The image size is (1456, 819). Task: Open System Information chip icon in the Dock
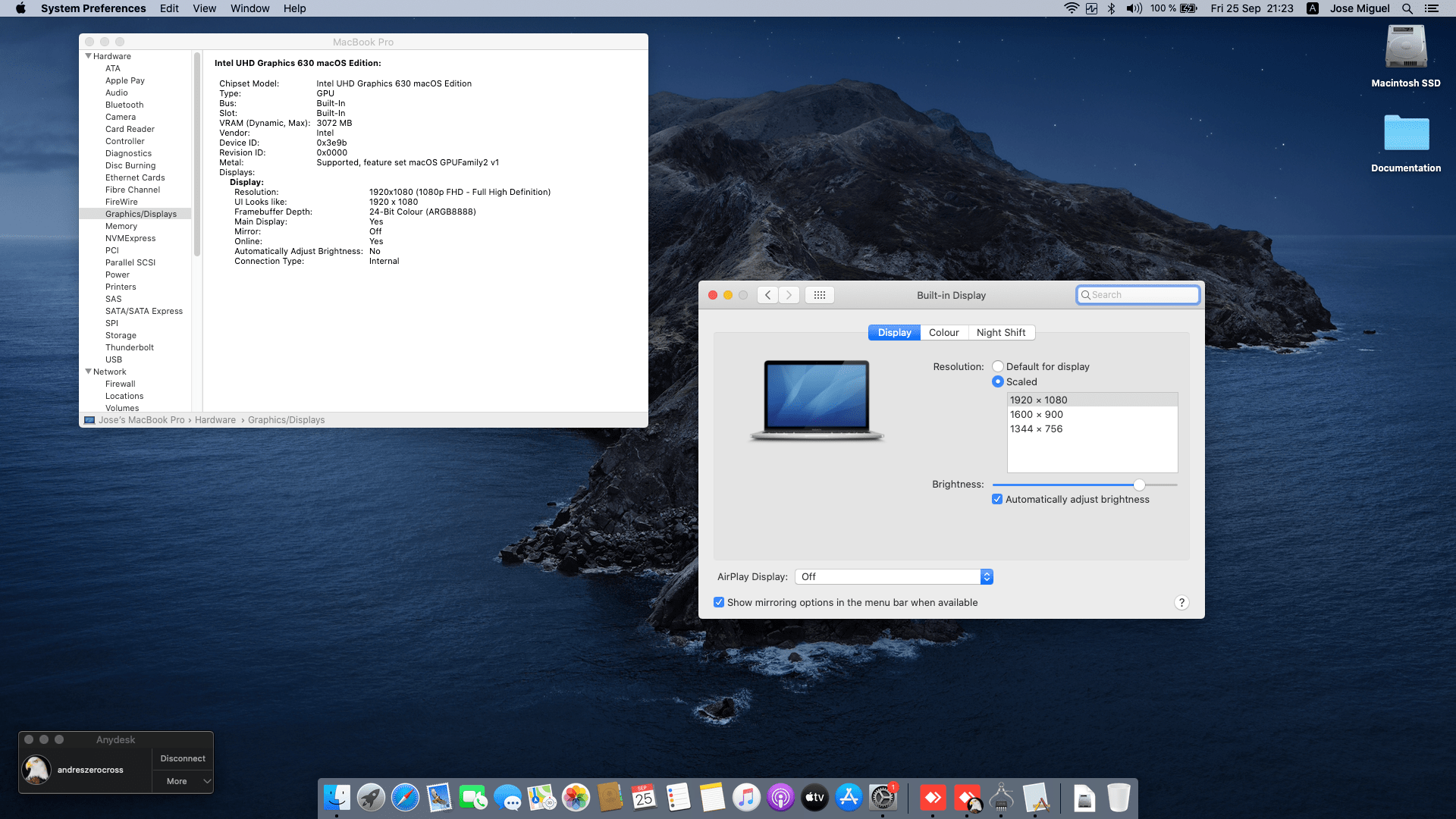click(x=1001, y=798)
